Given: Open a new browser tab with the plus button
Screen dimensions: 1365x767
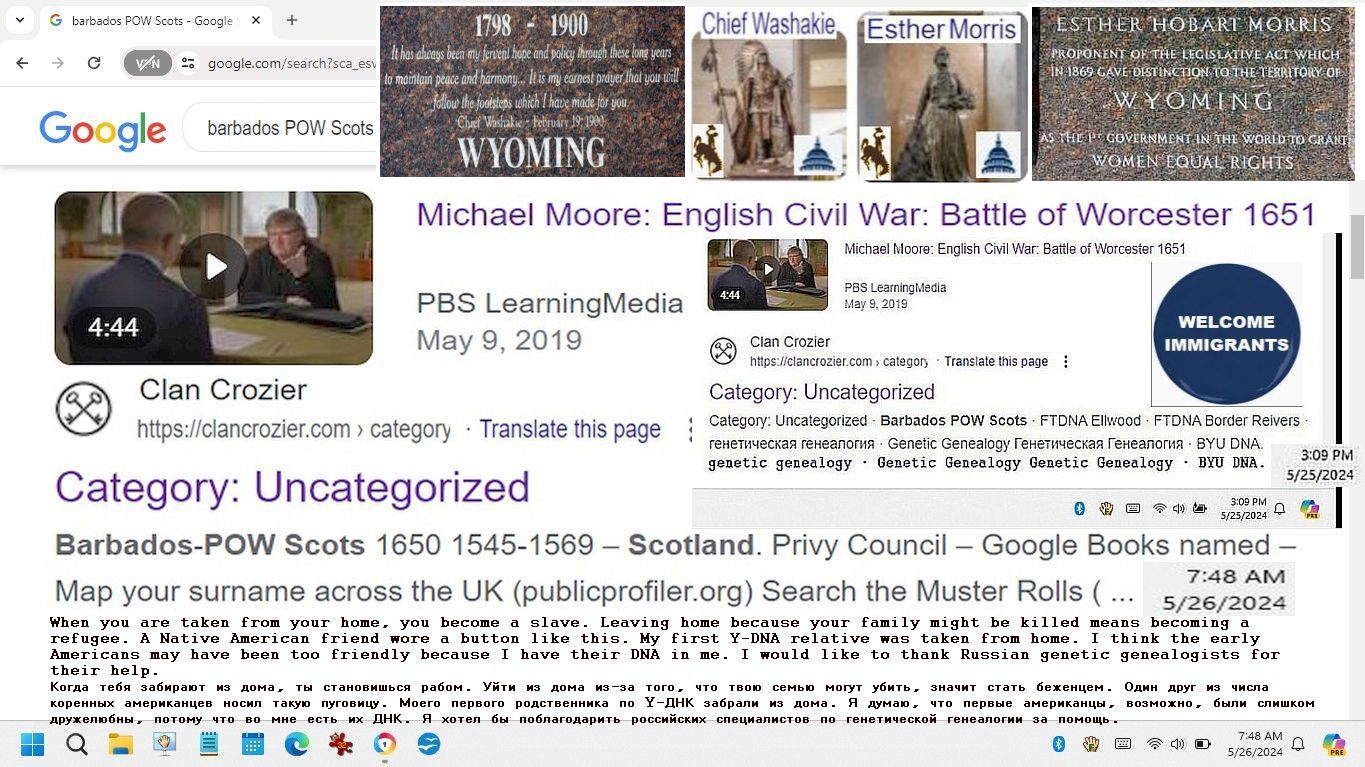Looking at the screenshot, I should (292, 20).
